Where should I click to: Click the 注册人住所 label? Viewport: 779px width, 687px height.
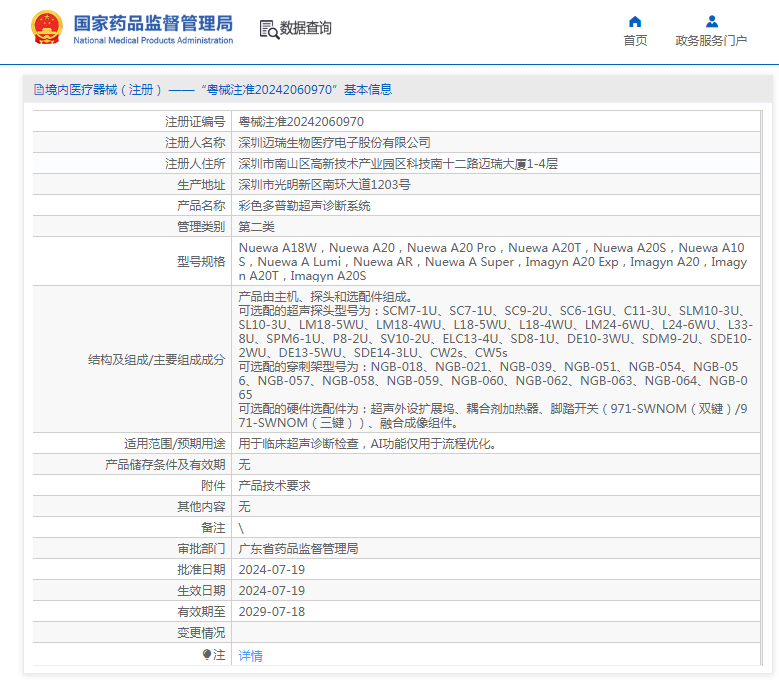coord(195,163)
